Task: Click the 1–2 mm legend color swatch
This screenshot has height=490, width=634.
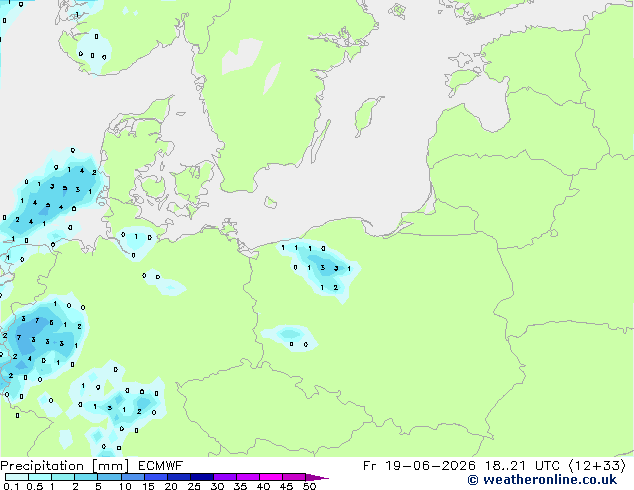Action: 63,477
